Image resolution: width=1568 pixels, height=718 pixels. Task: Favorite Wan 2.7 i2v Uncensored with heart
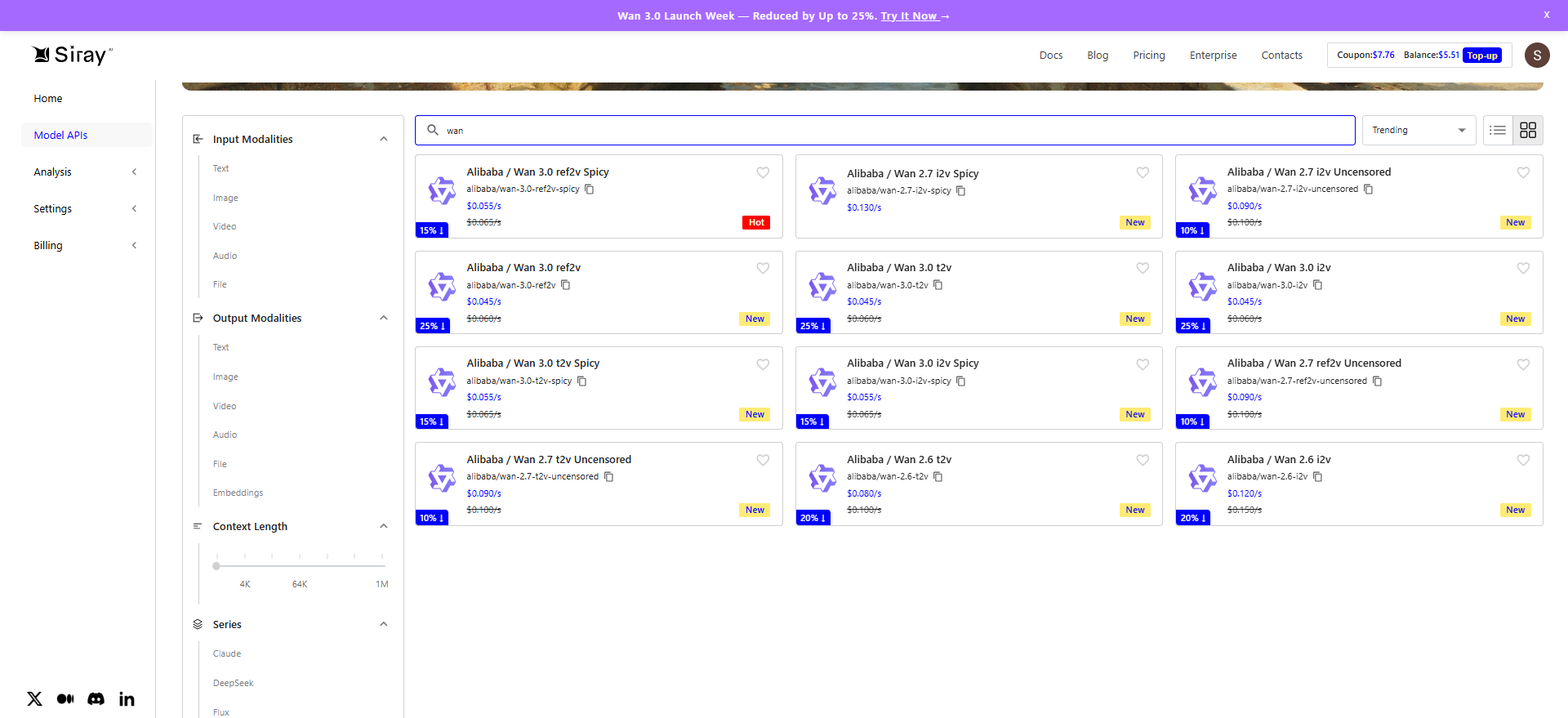(x=1523, y=172)
